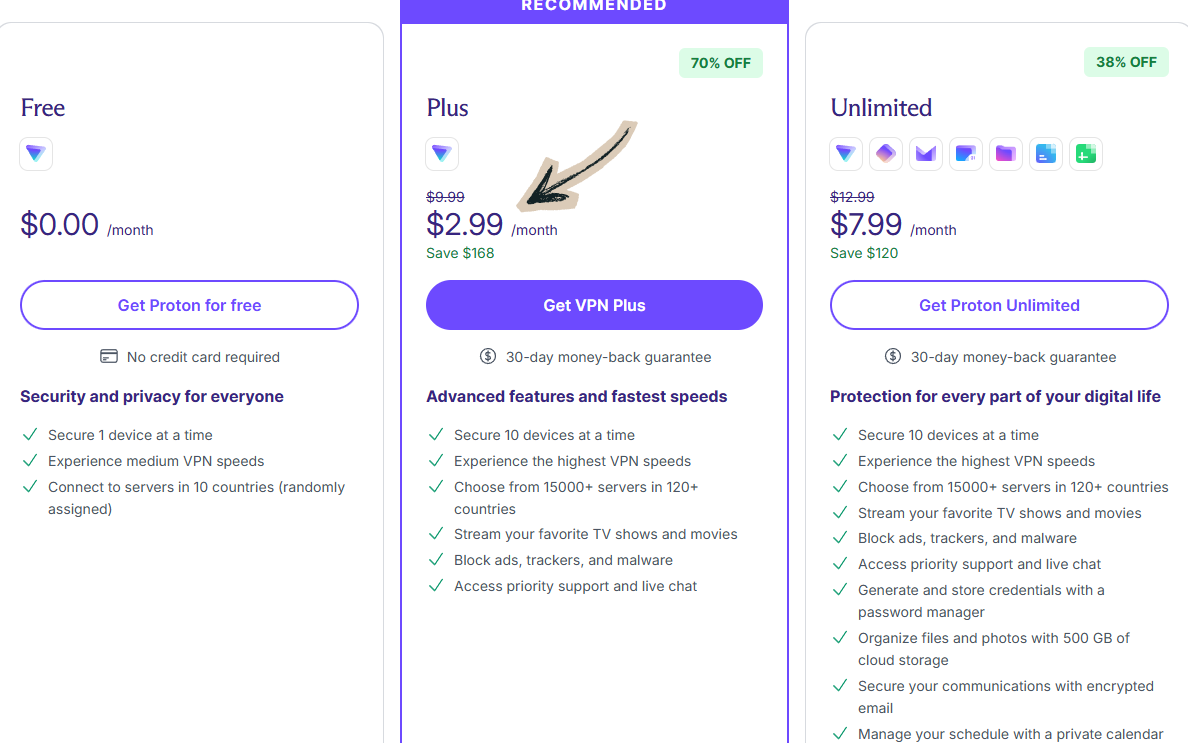Click the Proton VPN icon in the Plus card
The height and width of the screenshot is (743, 1188).
442,154
